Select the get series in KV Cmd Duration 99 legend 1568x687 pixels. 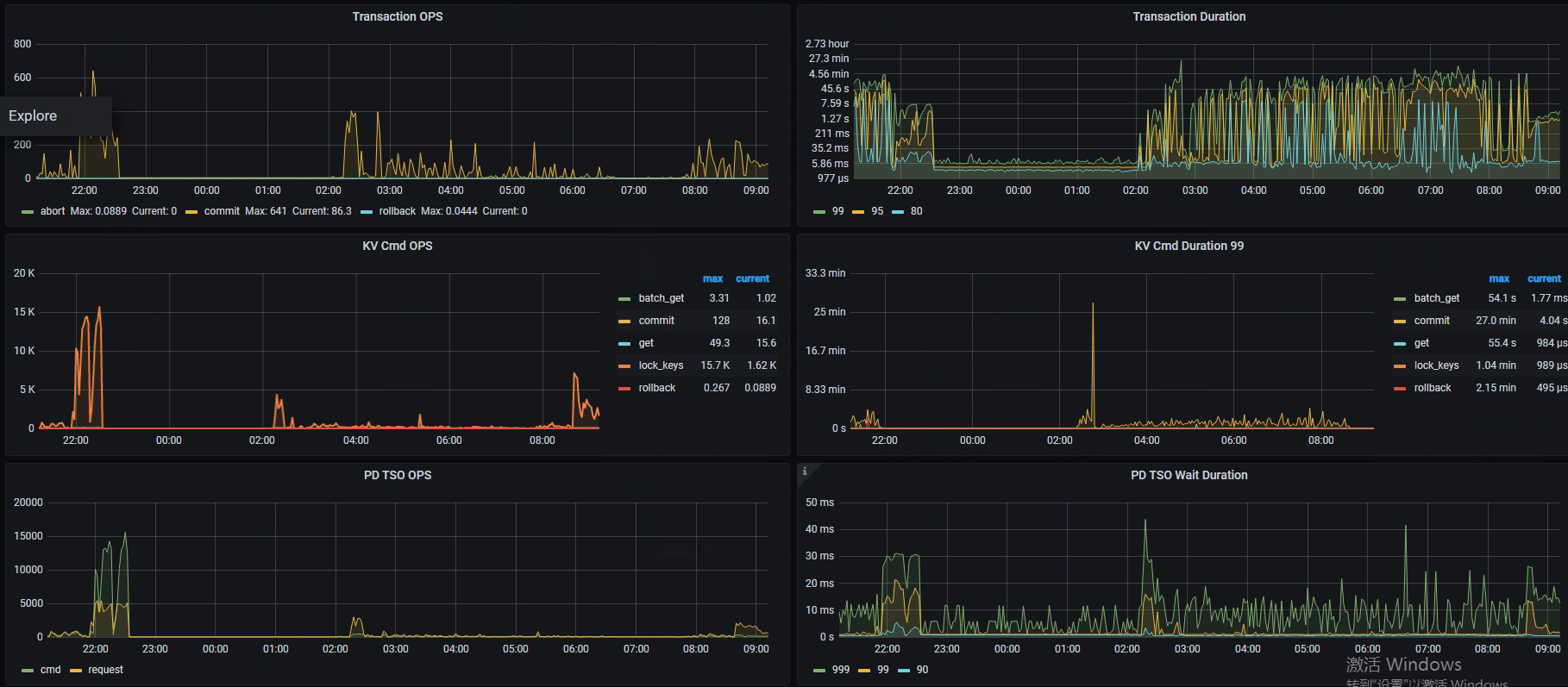pos(1421,343)
